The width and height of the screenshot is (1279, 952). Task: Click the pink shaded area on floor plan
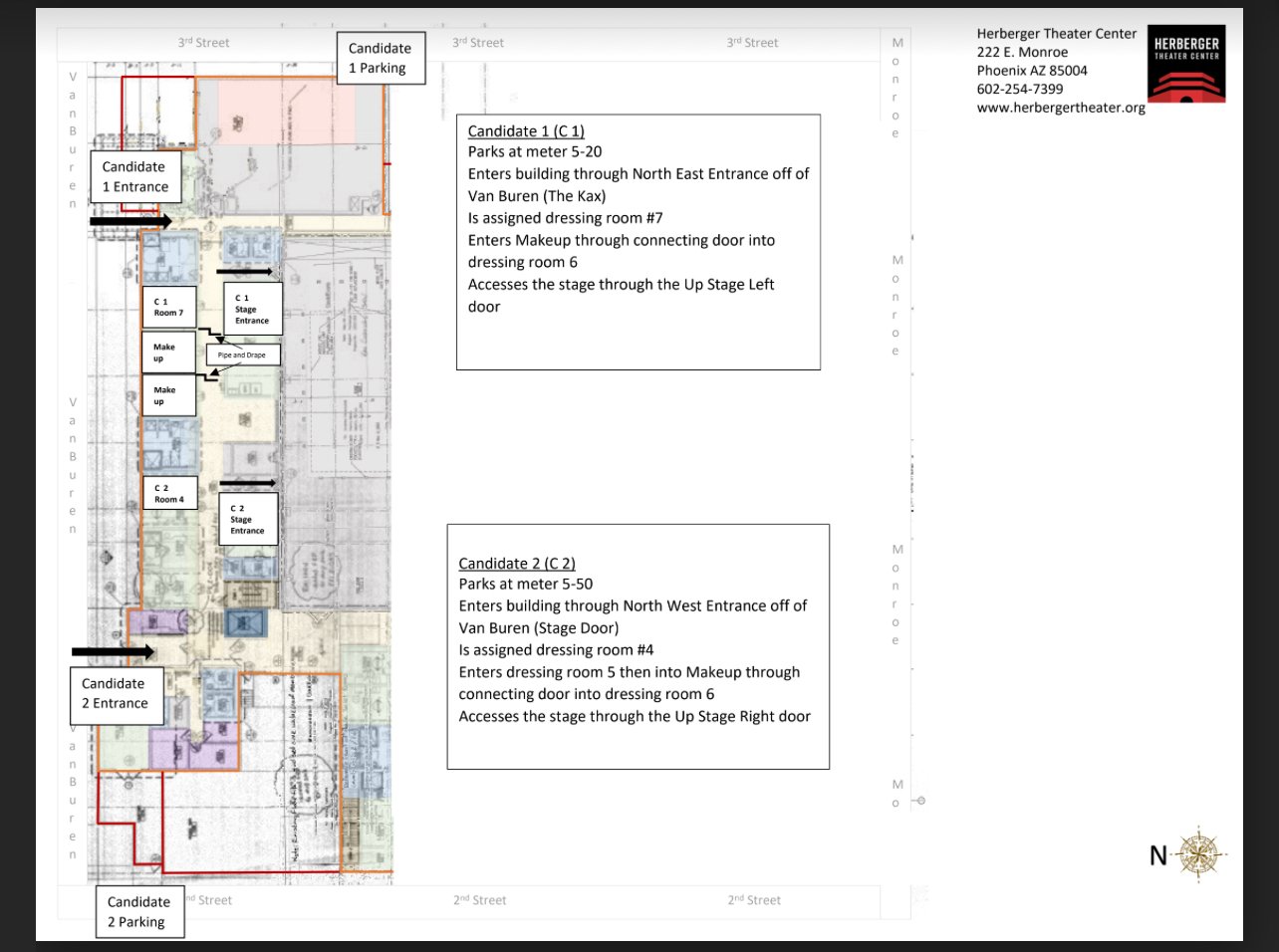[x=281, y=110]
